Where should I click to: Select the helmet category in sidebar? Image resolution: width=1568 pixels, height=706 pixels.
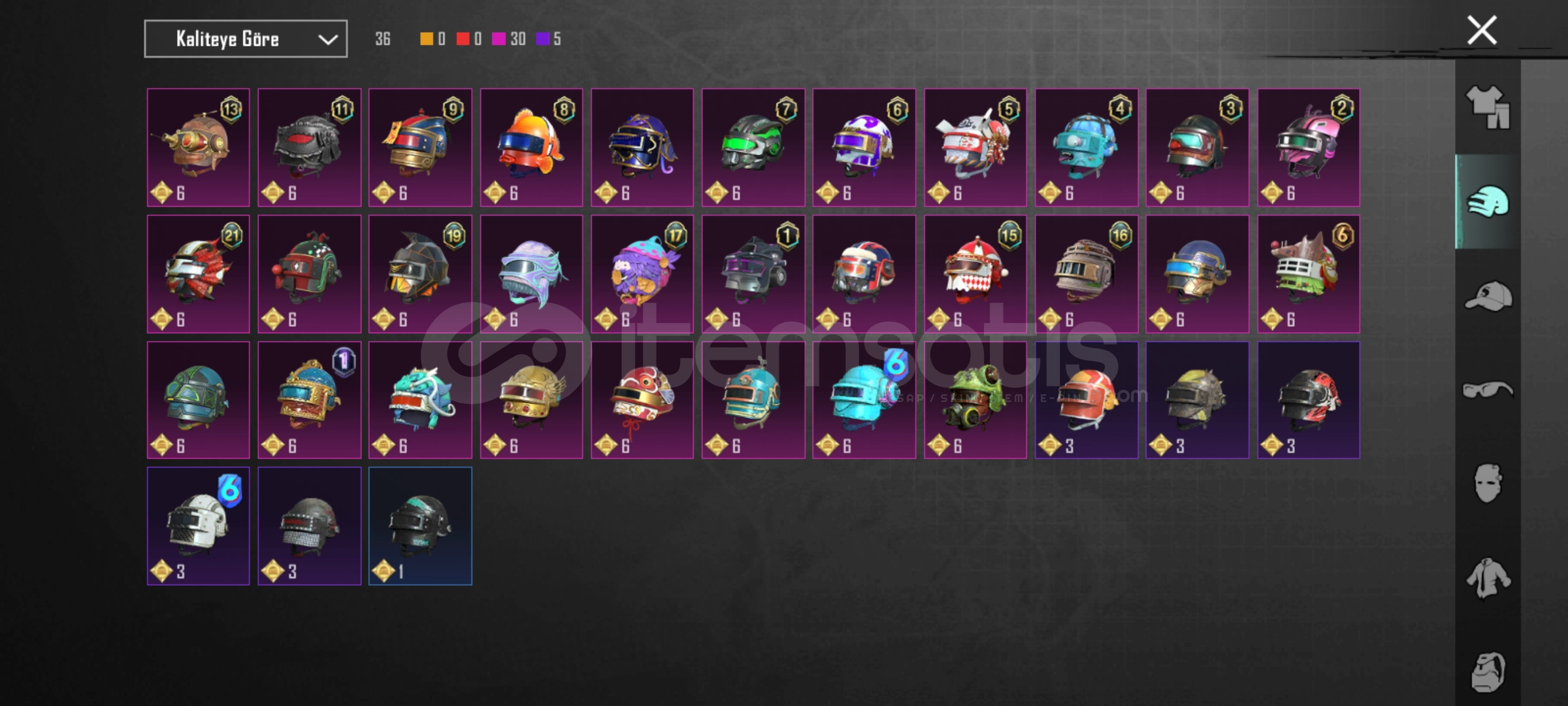[1488, 201]
